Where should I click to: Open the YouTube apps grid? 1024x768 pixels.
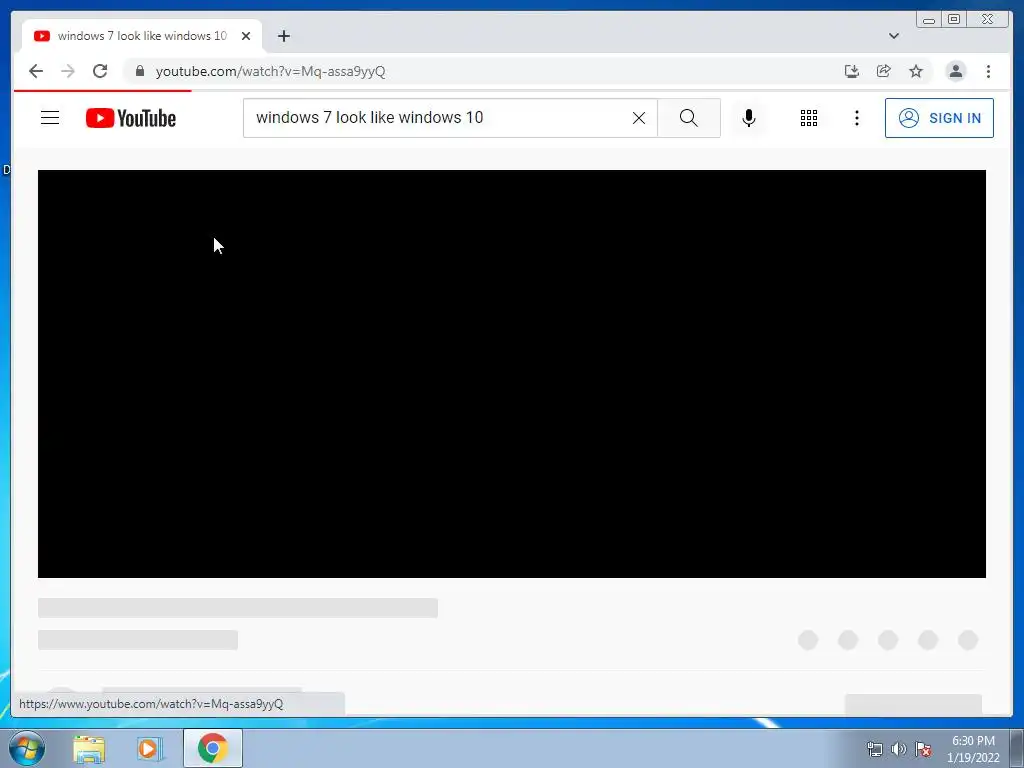(808, 118)
